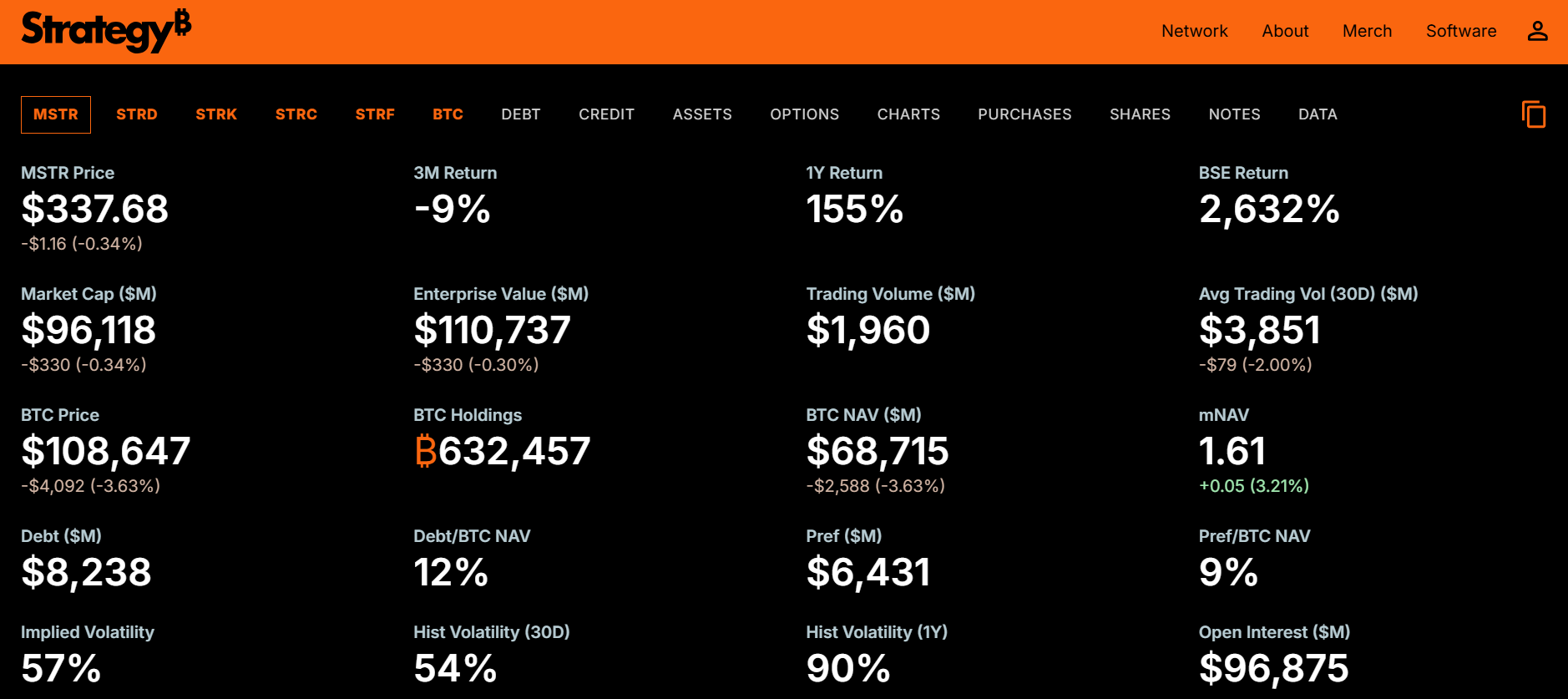
Task: Click the Debt/BTC NAV value 12%
Action: pos(451,572)
